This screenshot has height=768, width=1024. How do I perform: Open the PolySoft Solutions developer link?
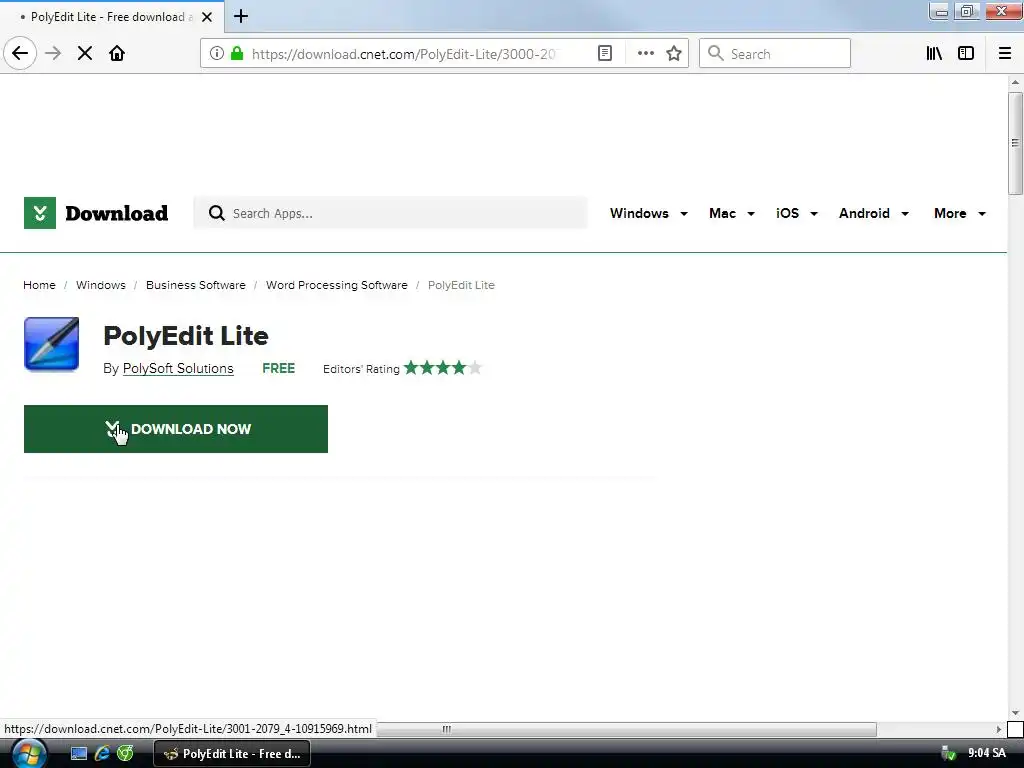pyautogui.click(x=178, y=368)
